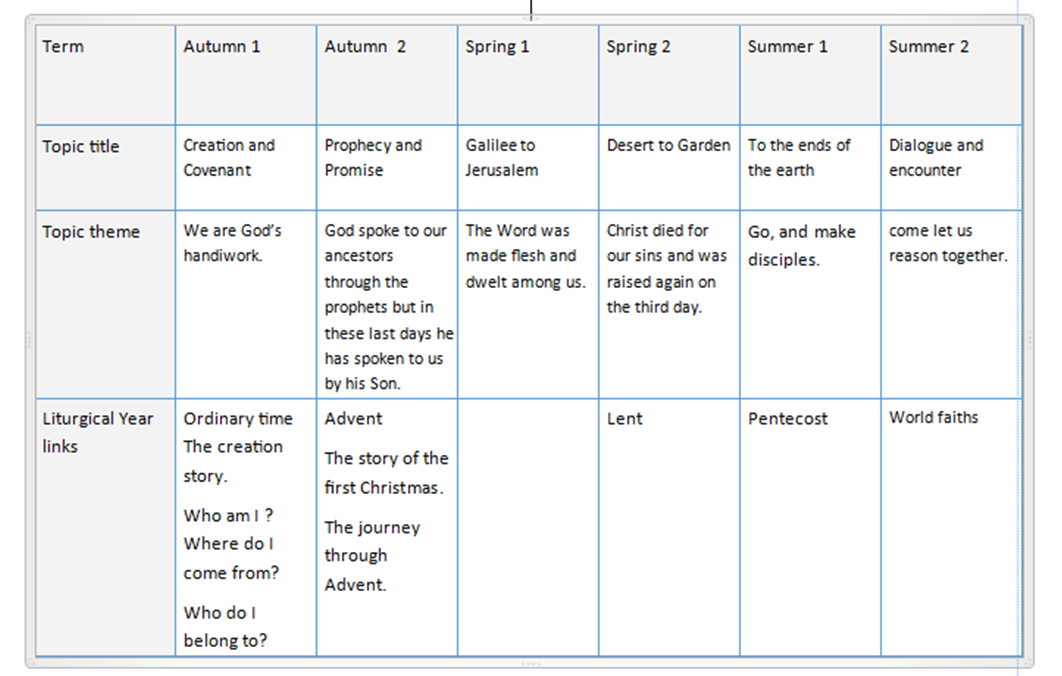Screen dimensions: 1062x676
Task: Select the 'Summer 1' header cell
Action: click(x=811, y=75)
